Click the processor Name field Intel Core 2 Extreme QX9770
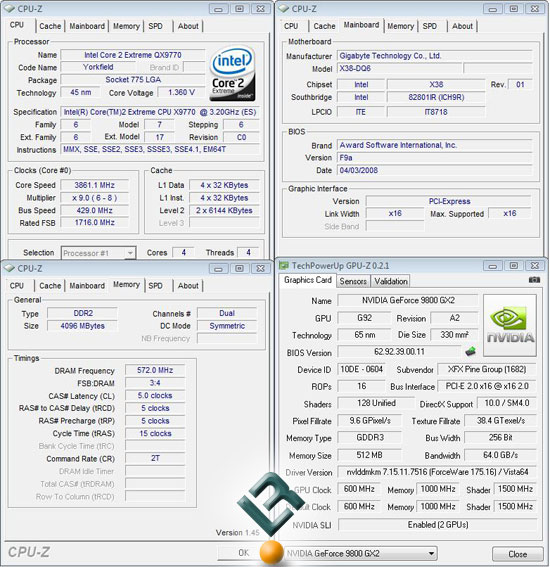This screenshot has height=567, width=550. pyautogui.click(x=133, y=55)
